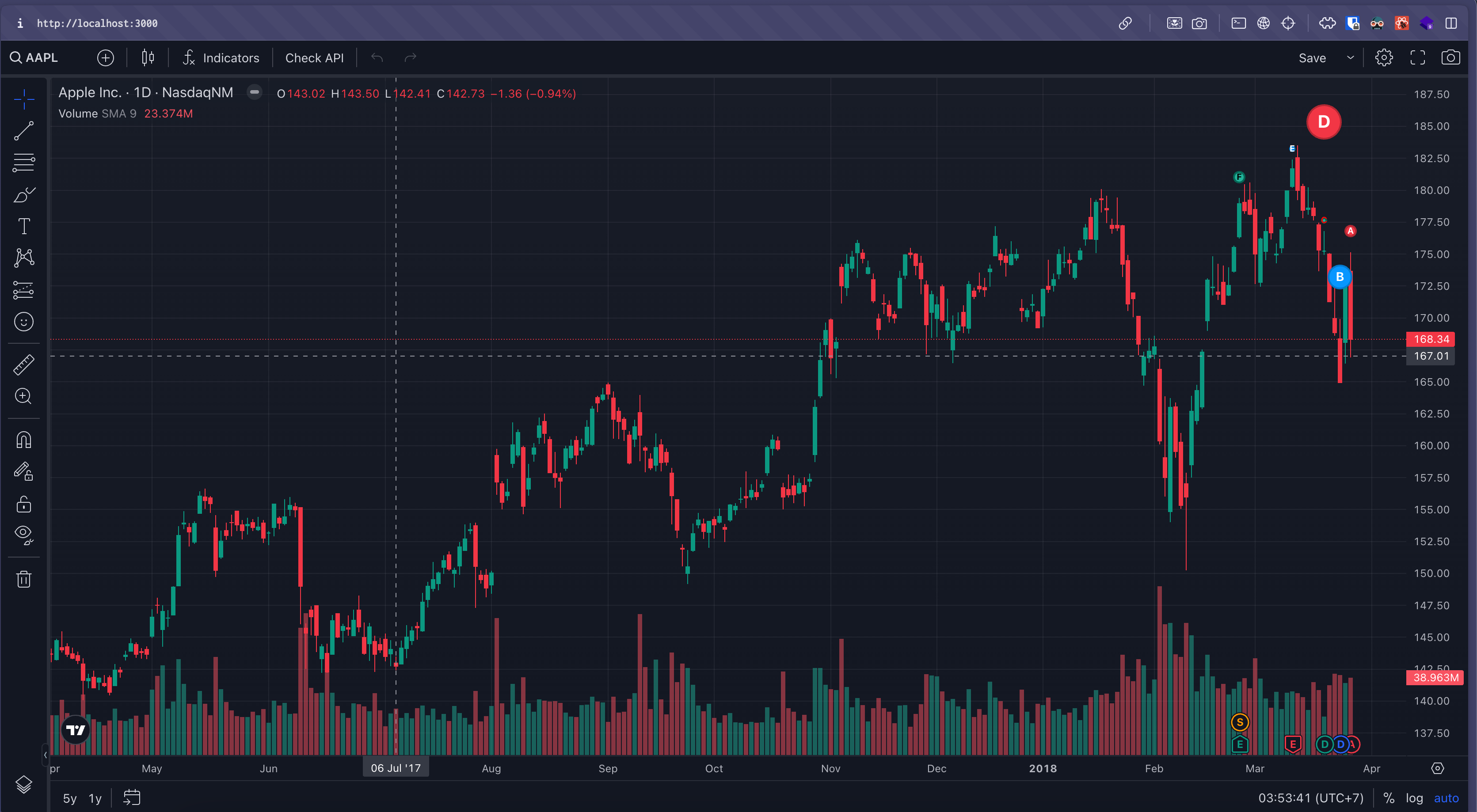The height and width of the screenshot is (812, 1477).
Task: Click the Save button
Action: click(1312, 57)
